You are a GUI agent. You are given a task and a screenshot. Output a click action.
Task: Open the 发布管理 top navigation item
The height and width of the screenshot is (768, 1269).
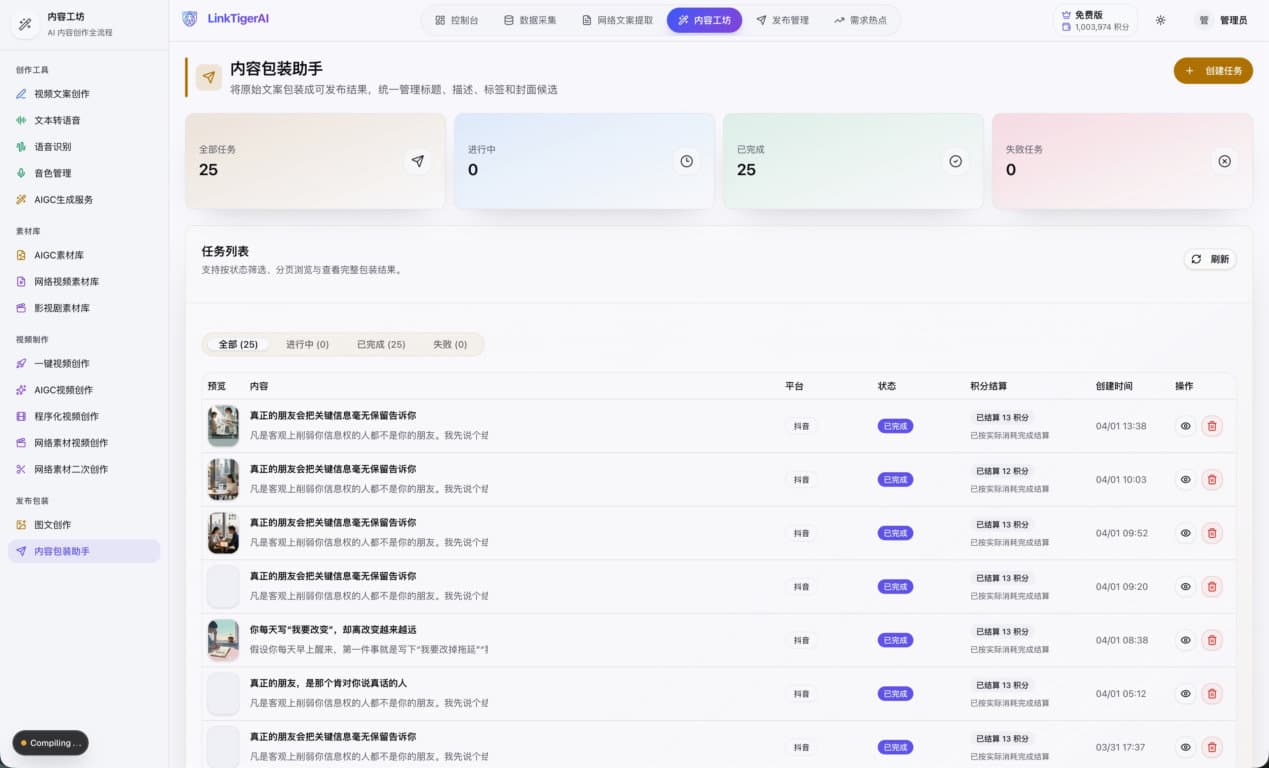782,20
